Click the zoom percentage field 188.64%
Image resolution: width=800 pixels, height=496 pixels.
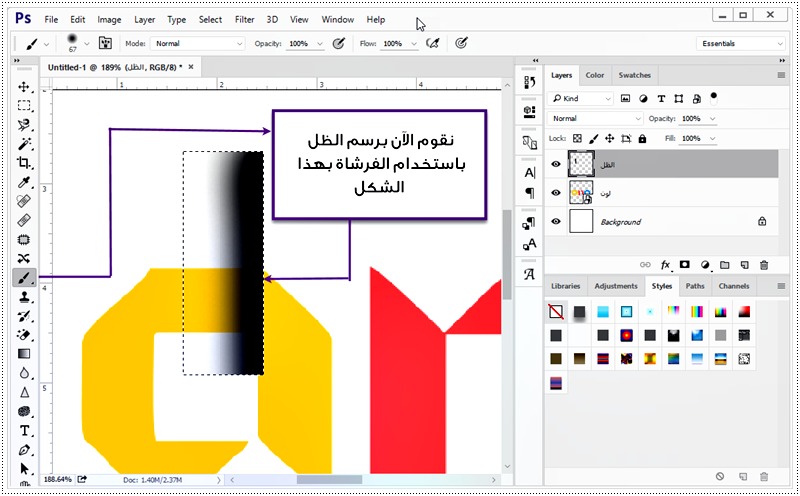[57, 479]
